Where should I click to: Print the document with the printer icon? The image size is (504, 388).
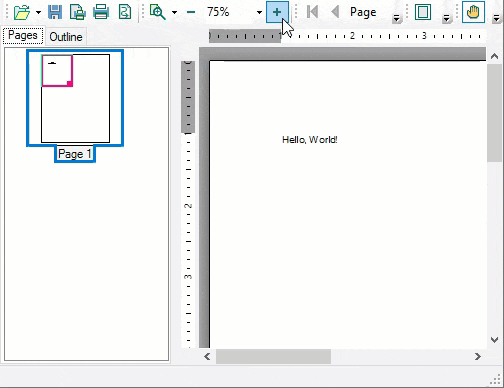pos(101,12)
